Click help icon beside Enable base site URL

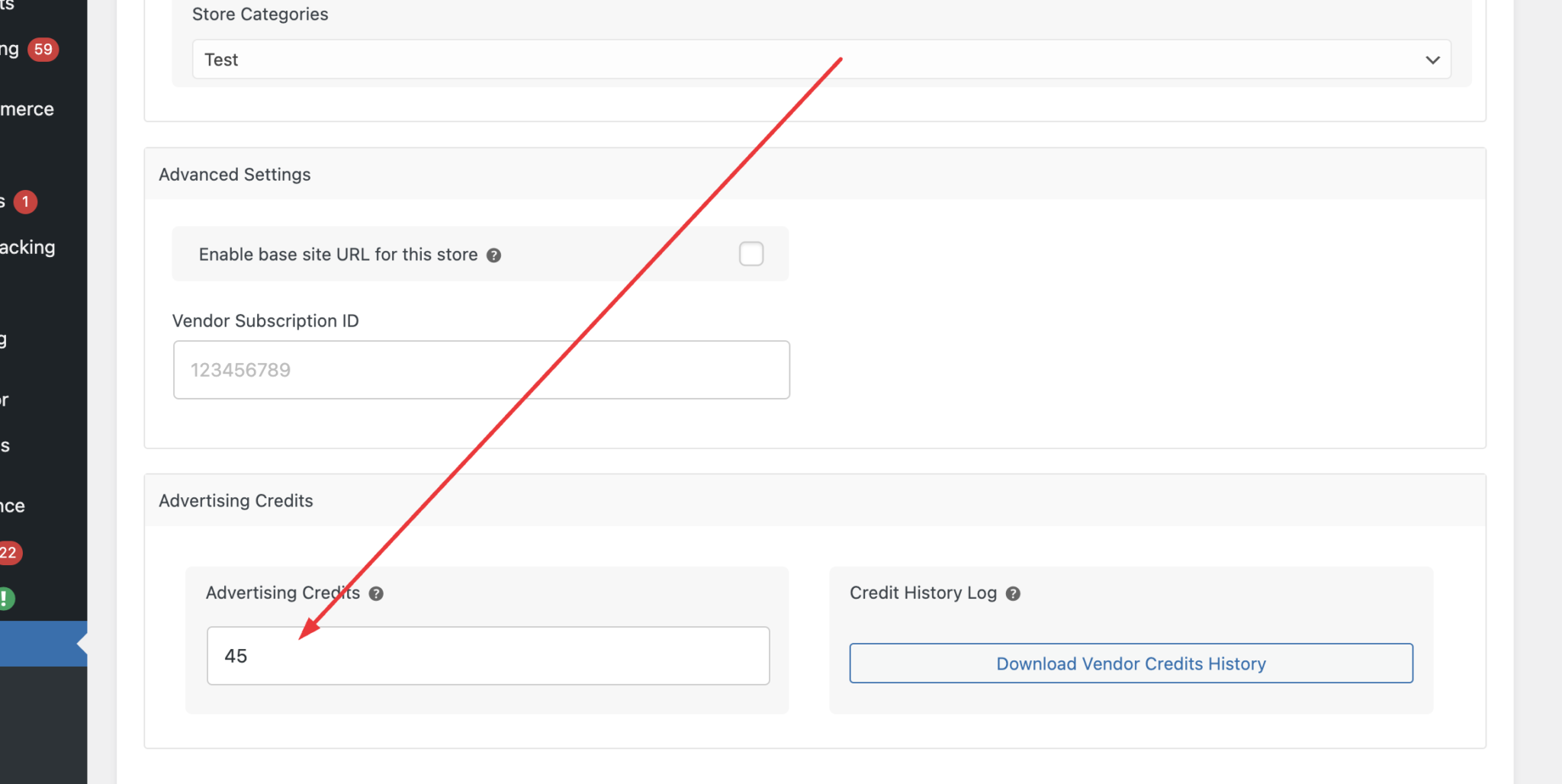click(493, 255)
